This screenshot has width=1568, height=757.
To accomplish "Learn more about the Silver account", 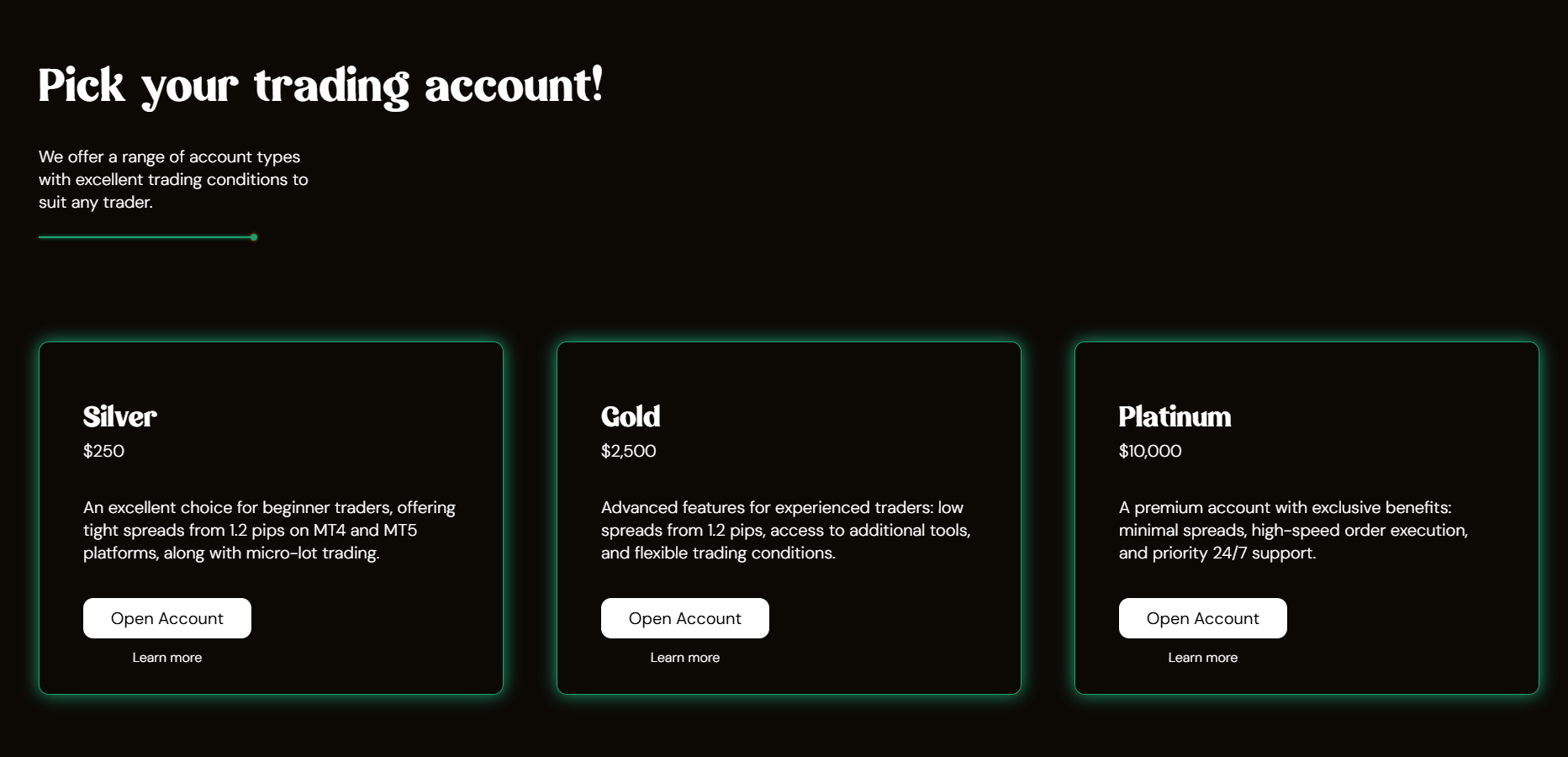I will click(166, 658).
